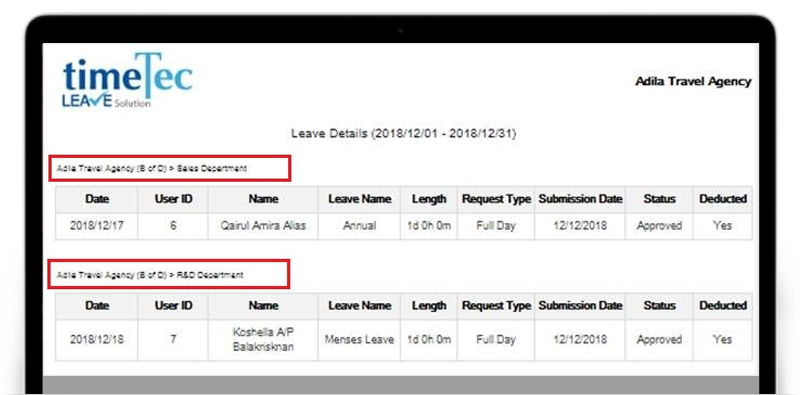Click the Status header in the R&D Department table
Image resolution: width=800 pixels, height=395 pixels.
tap(659, 306)
